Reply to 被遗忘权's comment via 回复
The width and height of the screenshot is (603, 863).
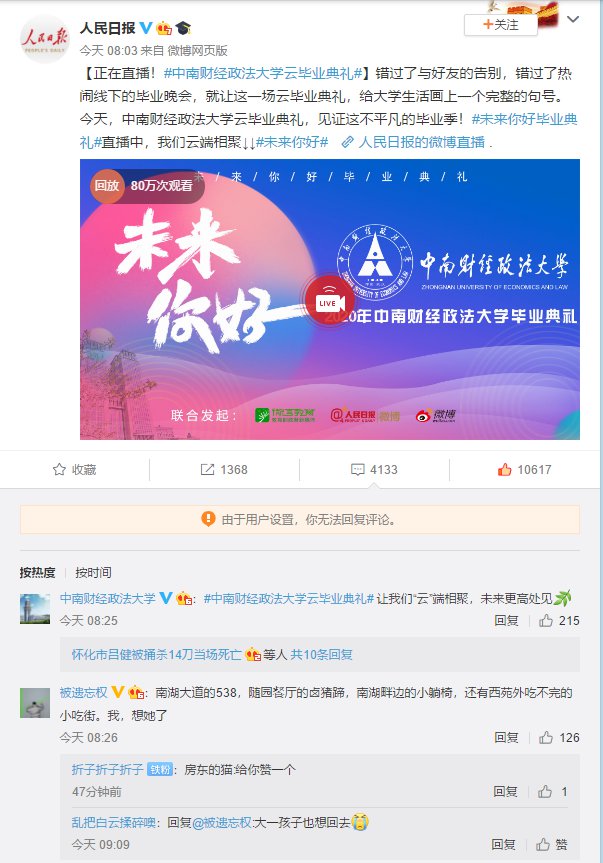pyautogui.click(x=506, y=738)
